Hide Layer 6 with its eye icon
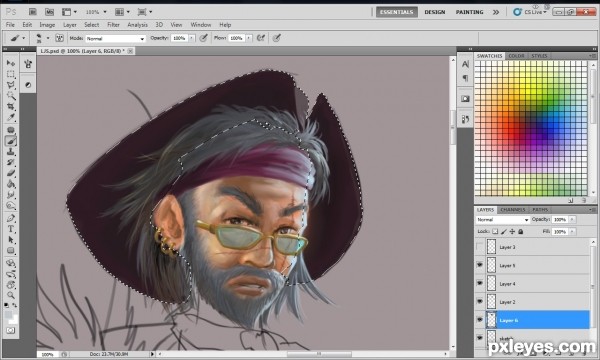Screen dimensions: 600x360 pyautogui.click(x=480, y=320)
